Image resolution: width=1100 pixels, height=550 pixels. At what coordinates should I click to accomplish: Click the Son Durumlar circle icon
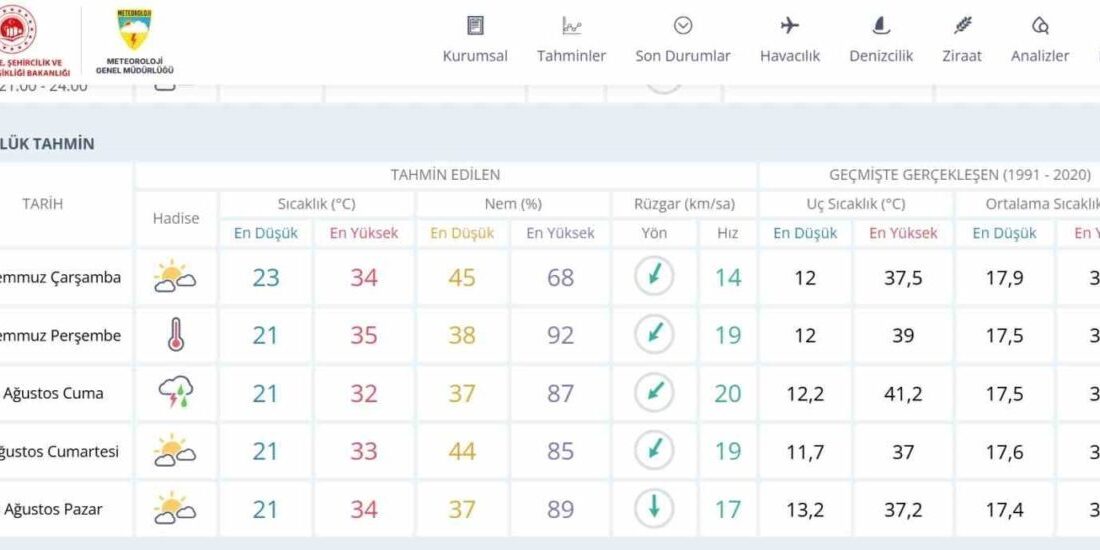pos(683,26)
